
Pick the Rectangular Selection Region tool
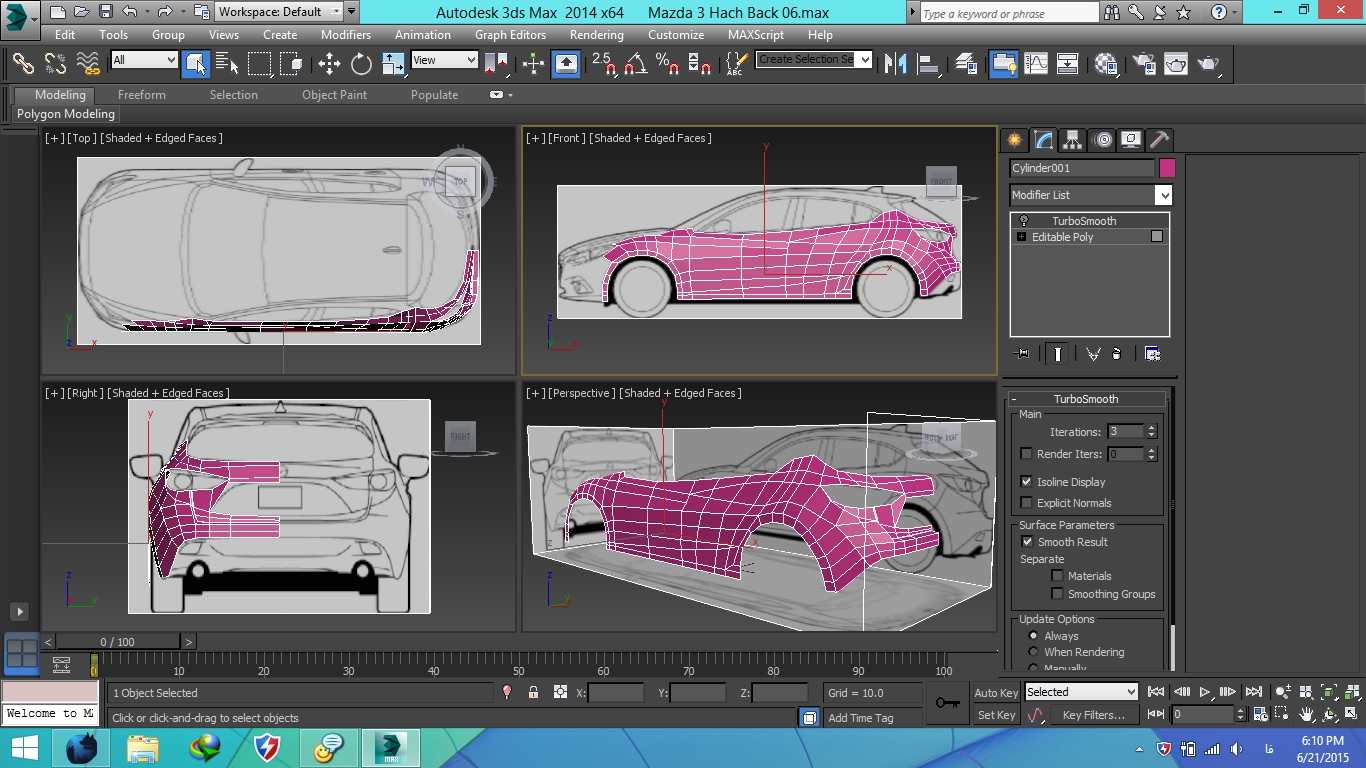pos(260,64)
